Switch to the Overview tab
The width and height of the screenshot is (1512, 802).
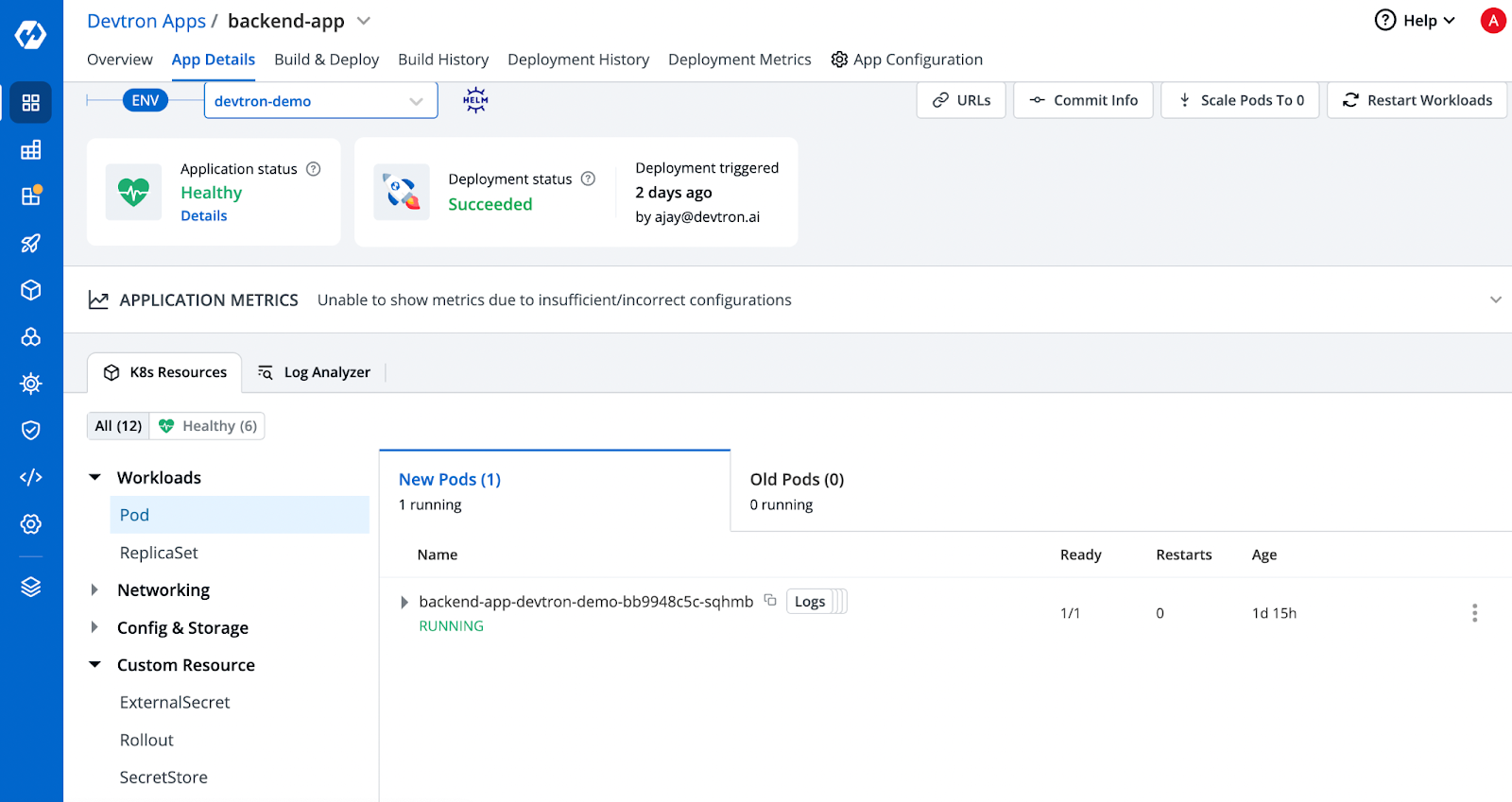pos(119,60)
